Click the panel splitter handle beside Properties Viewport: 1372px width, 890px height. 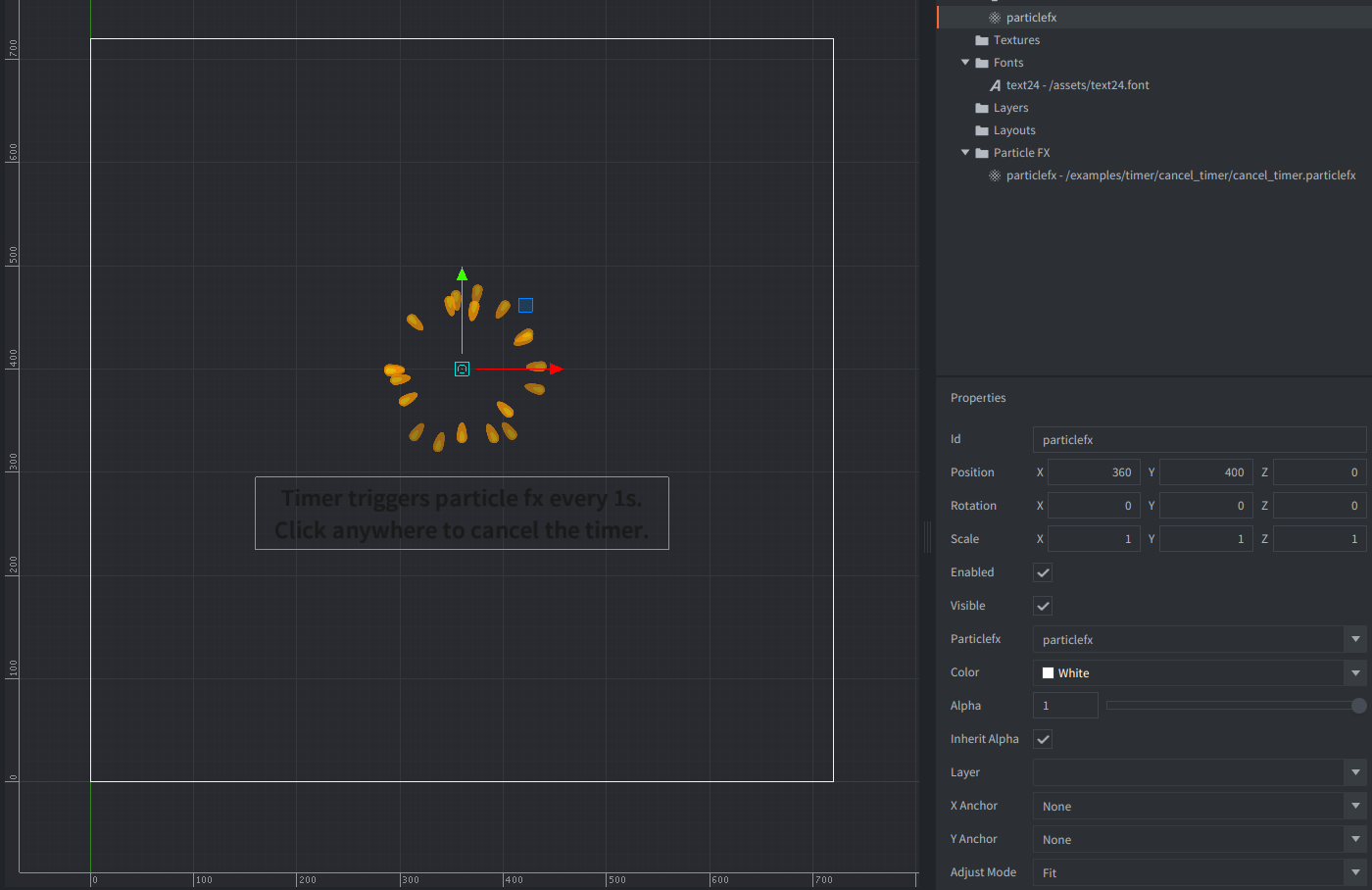tap(927, 537)
